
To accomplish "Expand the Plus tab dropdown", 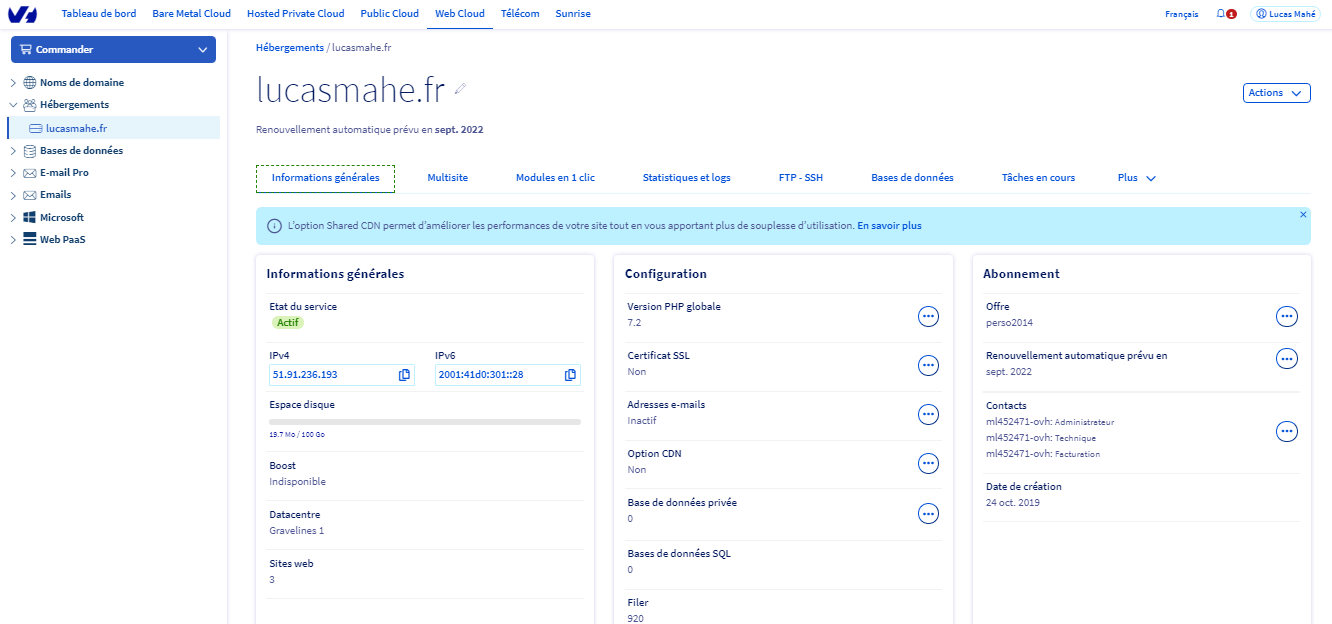I will point(1137,178).
